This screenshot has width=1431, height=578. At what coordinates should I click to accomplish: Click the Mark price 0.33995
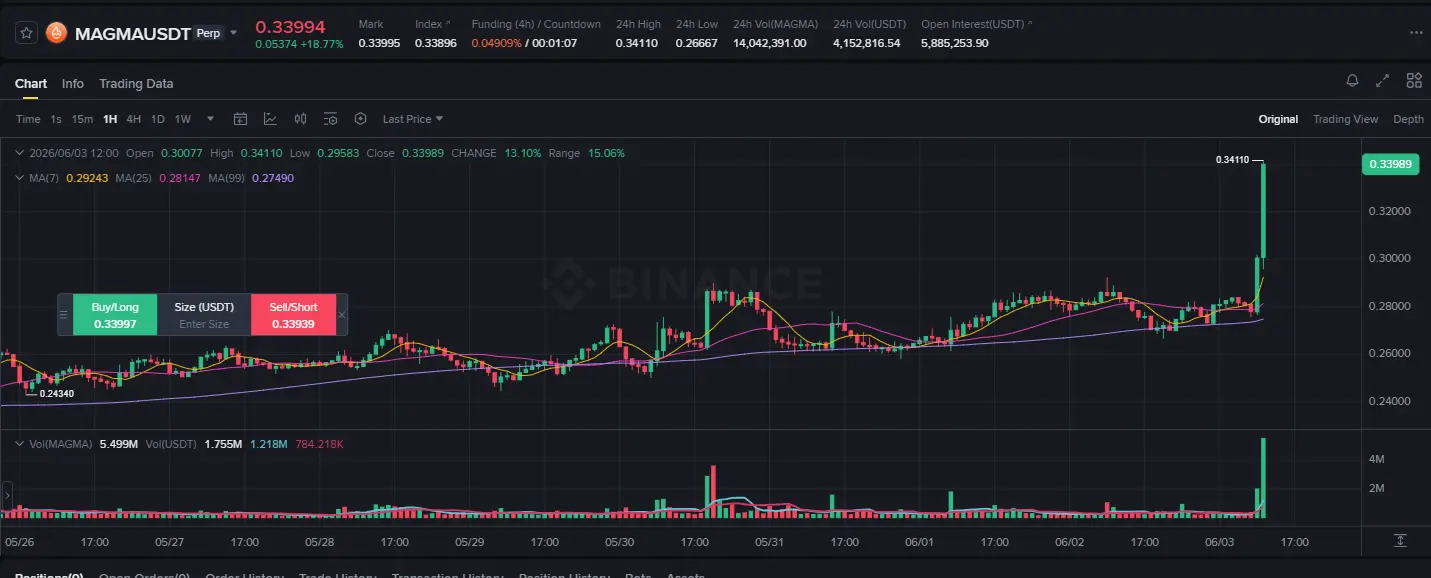click(378, 43)
